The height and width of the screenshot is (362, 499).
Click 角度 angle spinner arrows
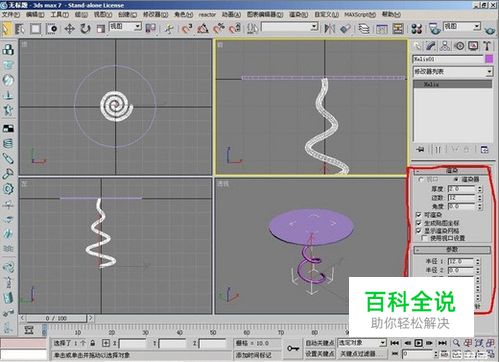coord(480,207)
